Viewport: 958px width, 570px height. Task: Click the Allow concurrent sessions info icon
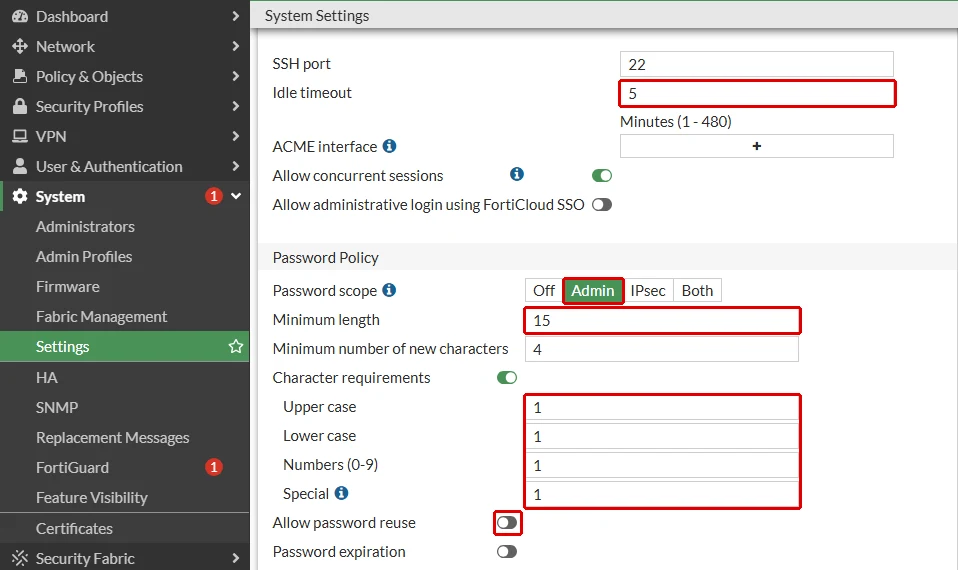517,174
